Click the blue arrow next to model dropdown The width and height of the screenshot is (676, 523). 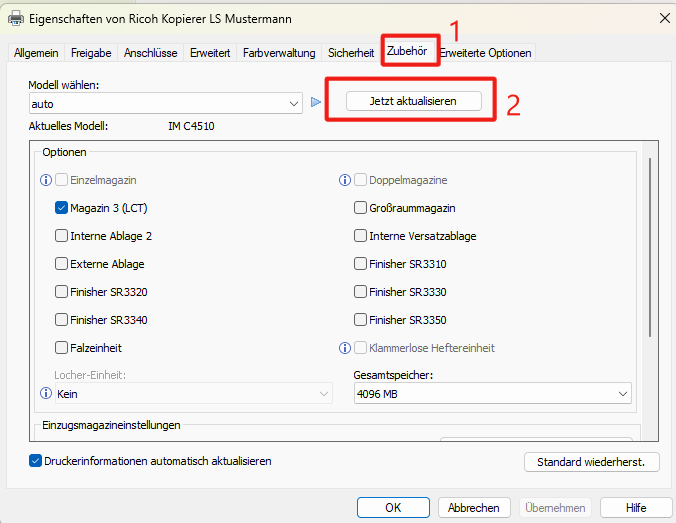(316, 102)
